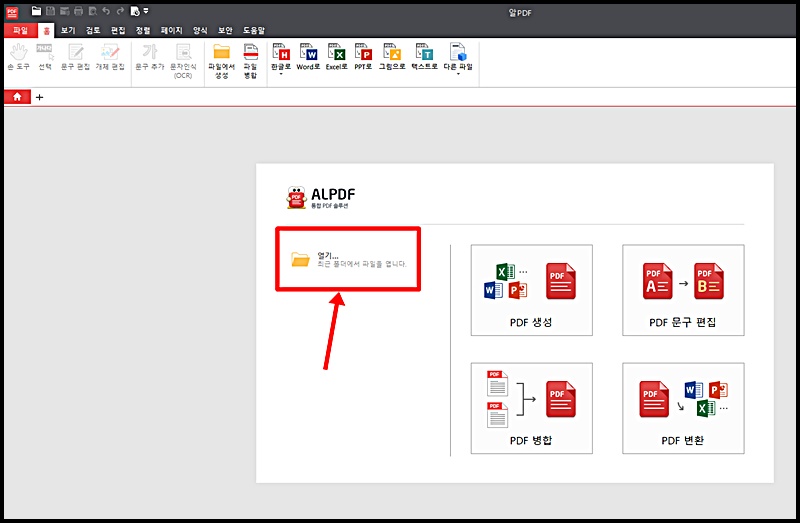Screen dimensions: 800x523
Task: Switch to the 정렬 ribbon tab
Action: pyautogui.click(x=143, y=31)
